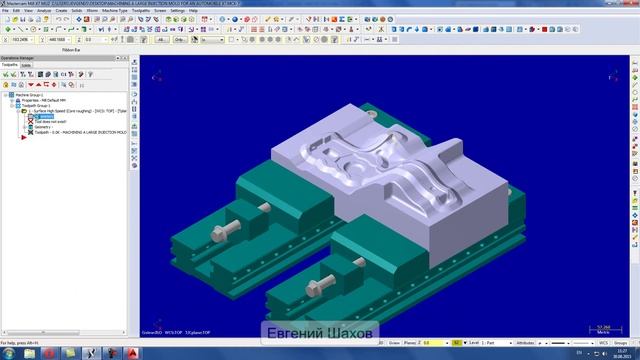Screen dimensions: 640x360
Task: Collapse the Toolpath Group-1 node
Action: tap(12, 105)
